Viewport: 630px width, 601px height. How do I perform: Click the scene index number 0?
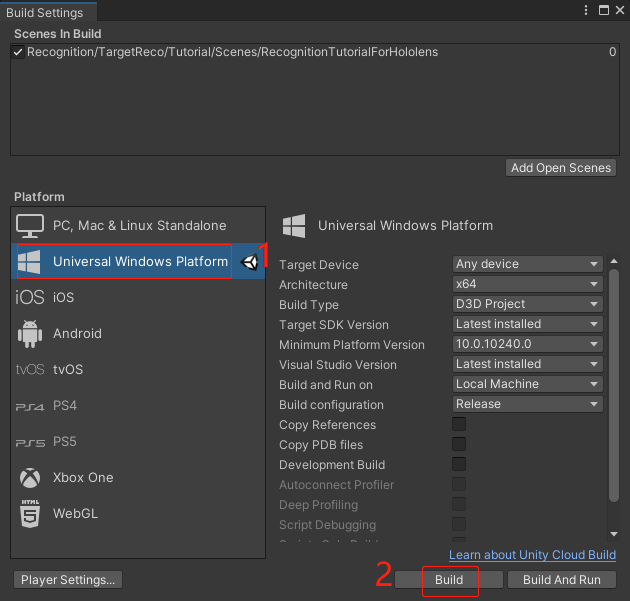tap(612, 52)
